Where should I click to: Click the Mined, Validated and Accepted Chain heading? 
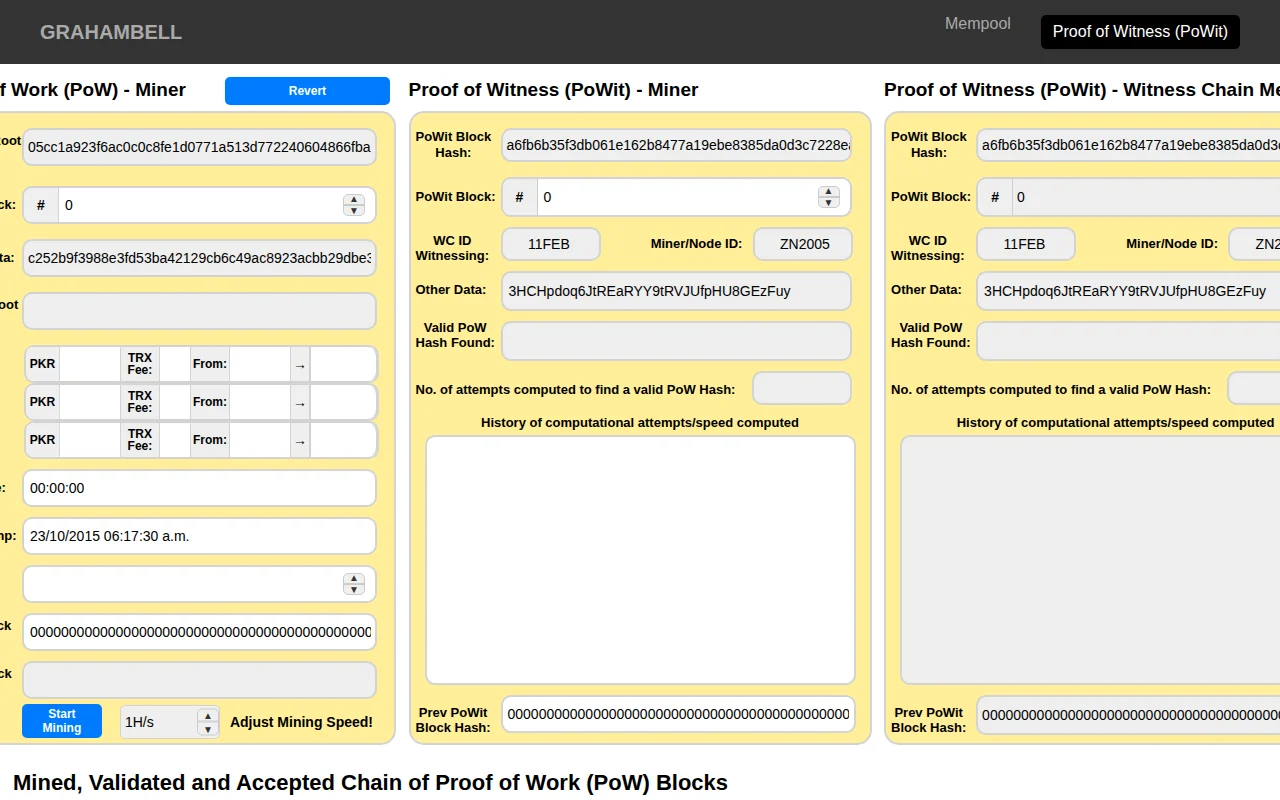[370, 782]
